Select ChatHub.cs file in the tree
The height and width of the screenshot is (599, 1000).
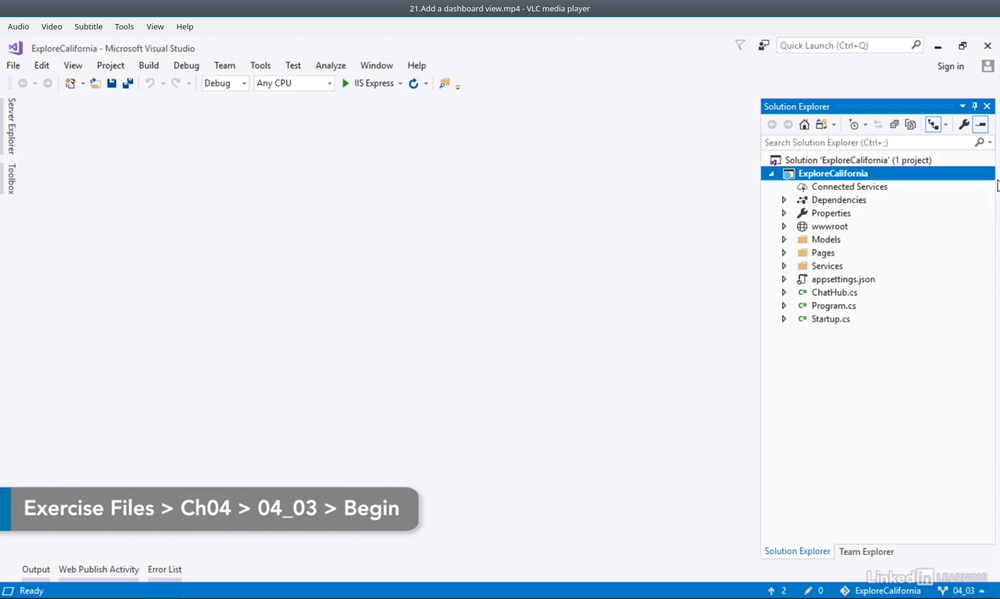coord(834,292)
